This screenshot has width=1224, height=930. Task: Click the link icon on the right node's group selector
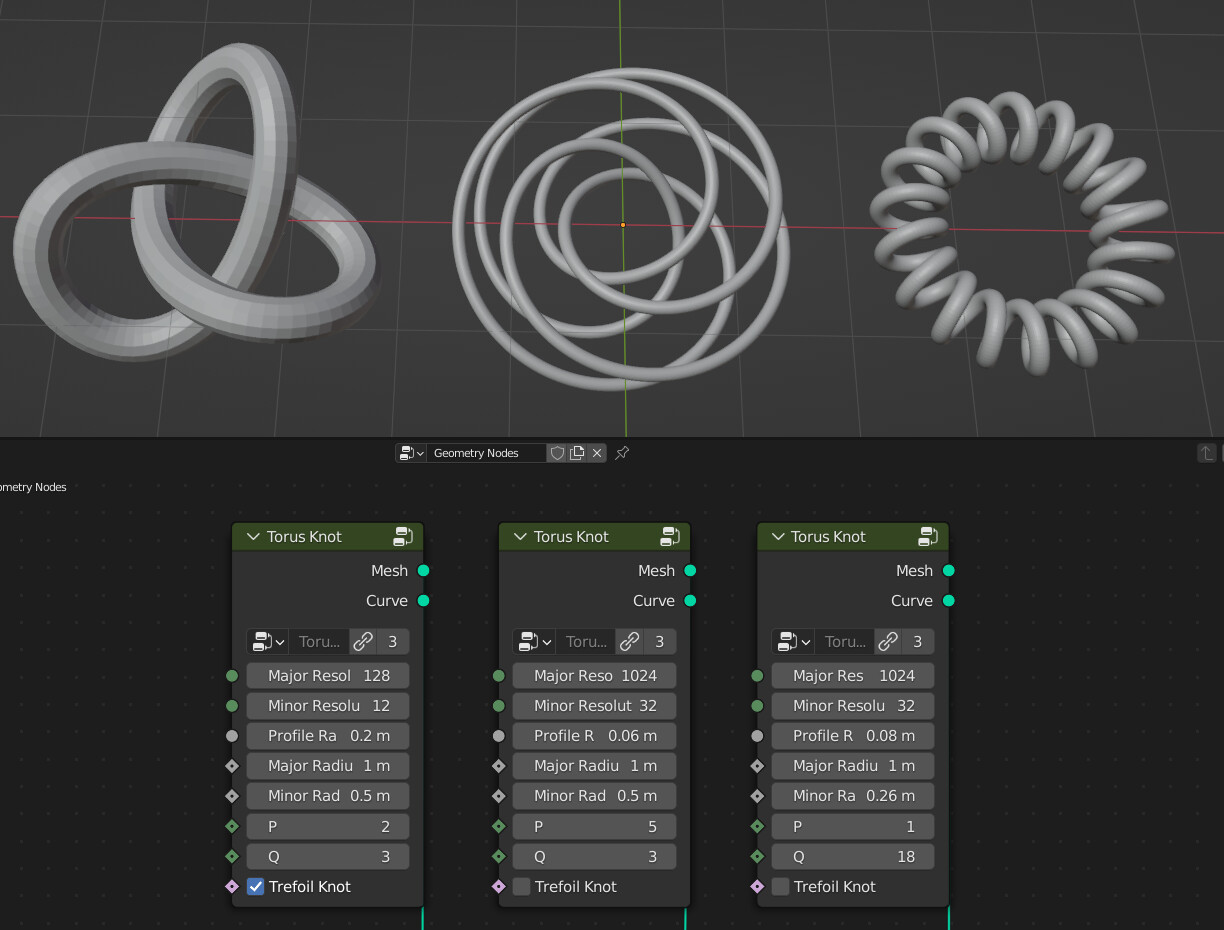pyautogui.click(x=889, y=641)
